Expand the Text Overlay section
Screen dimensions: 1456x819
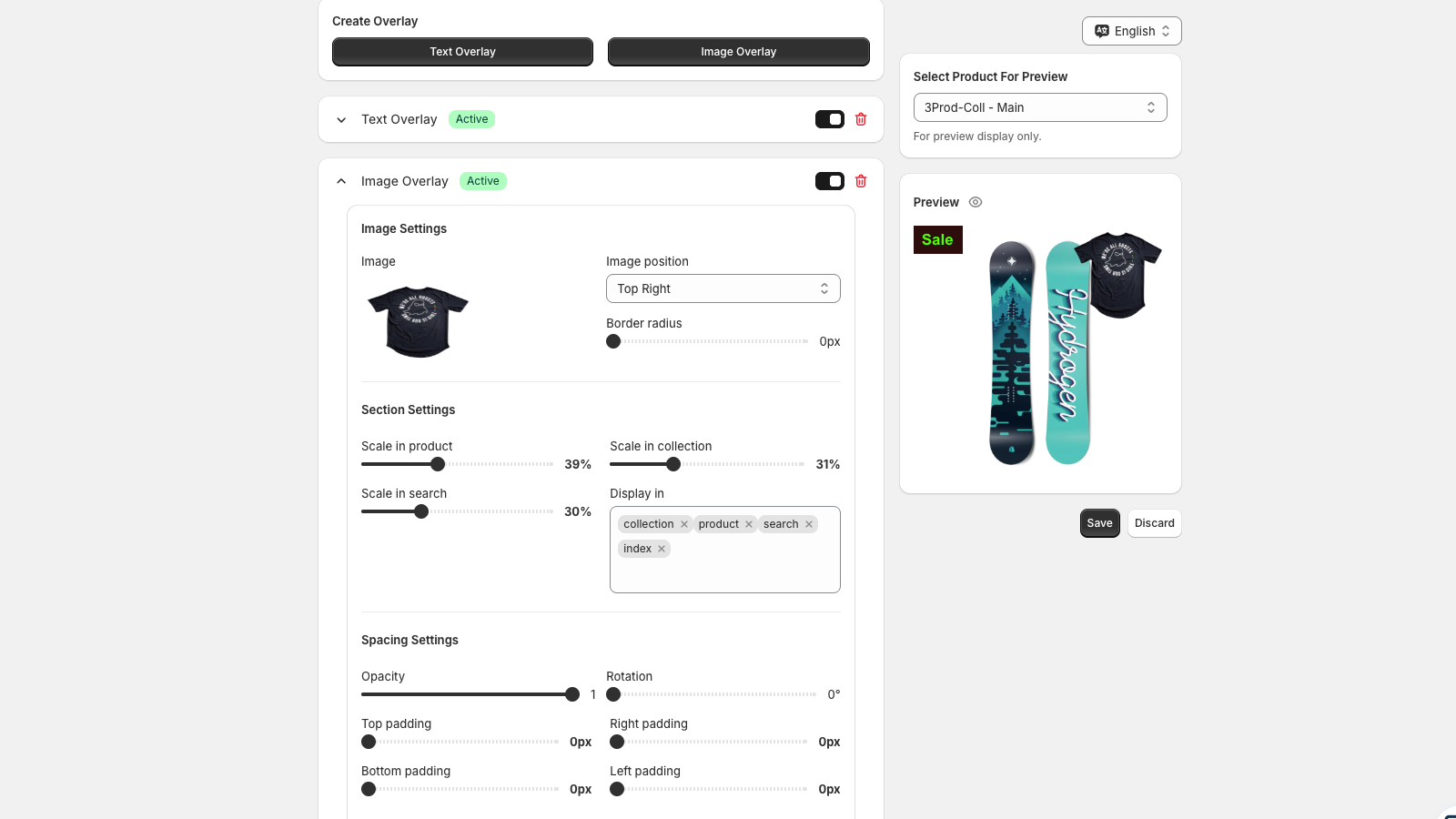point(341,119)
